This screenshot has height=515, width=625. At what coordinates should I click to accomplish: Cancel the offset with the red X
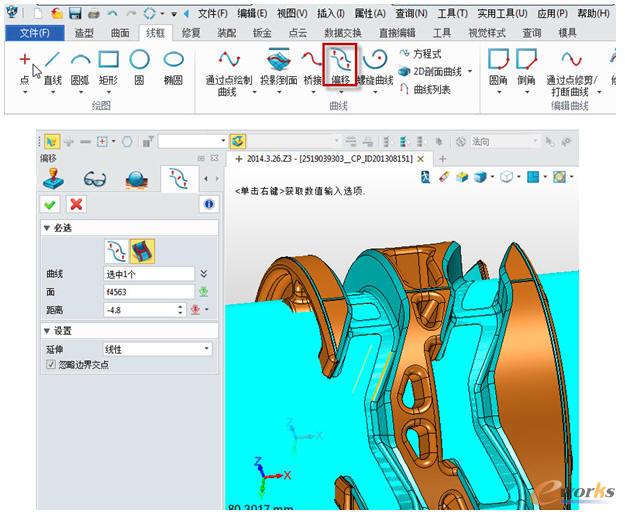[x=75, y=203]
